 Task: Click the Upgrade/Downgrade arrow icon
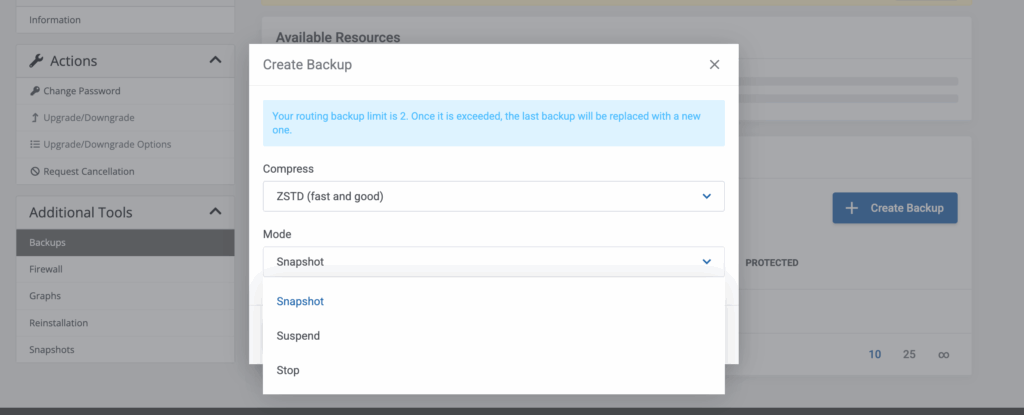click(x=34, y=118)
